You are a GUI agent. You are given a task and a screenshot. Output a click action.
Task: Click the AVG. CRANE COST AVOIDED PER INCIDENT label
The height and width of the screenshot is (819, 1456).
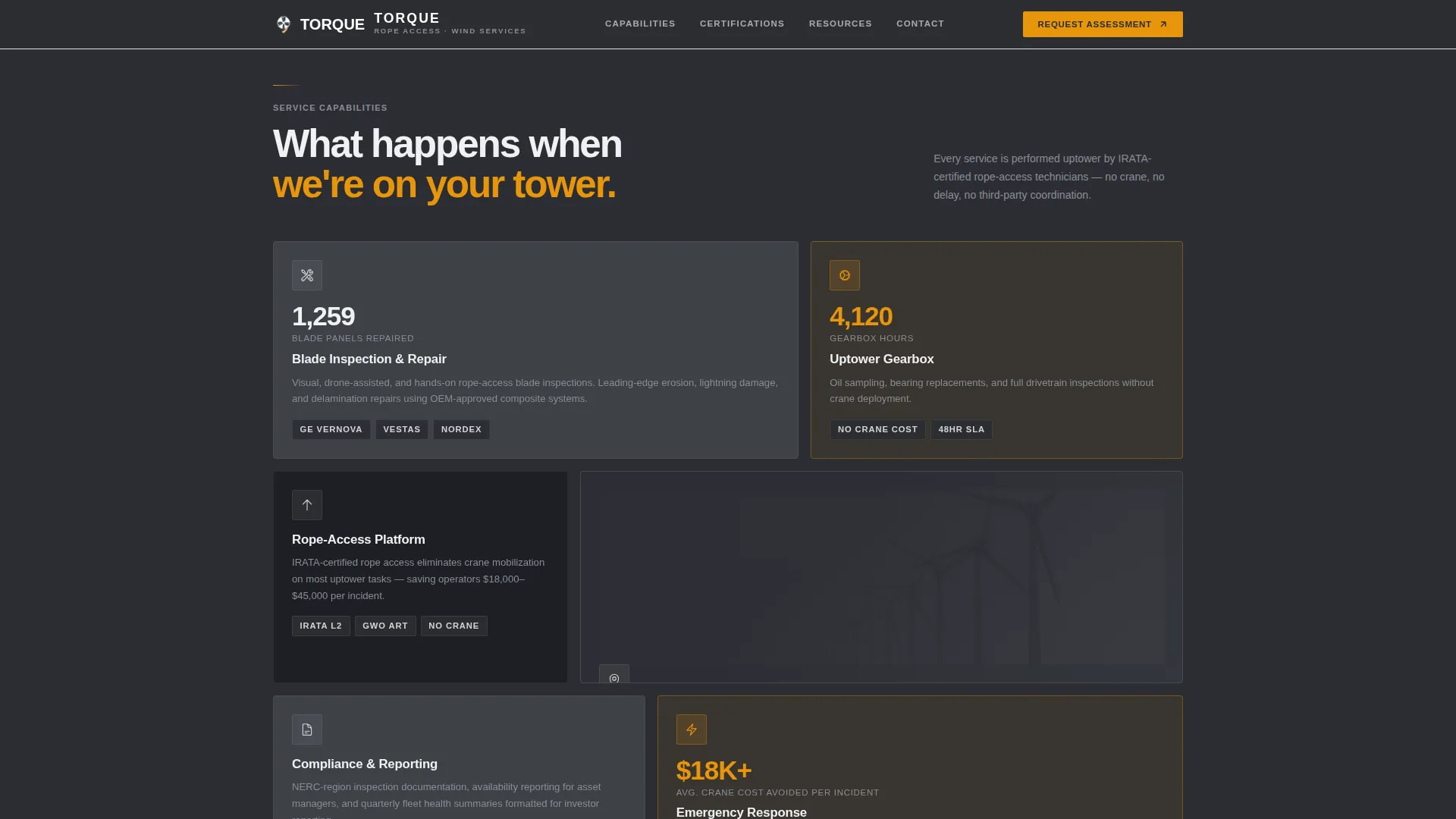click(x=777, y=792)
